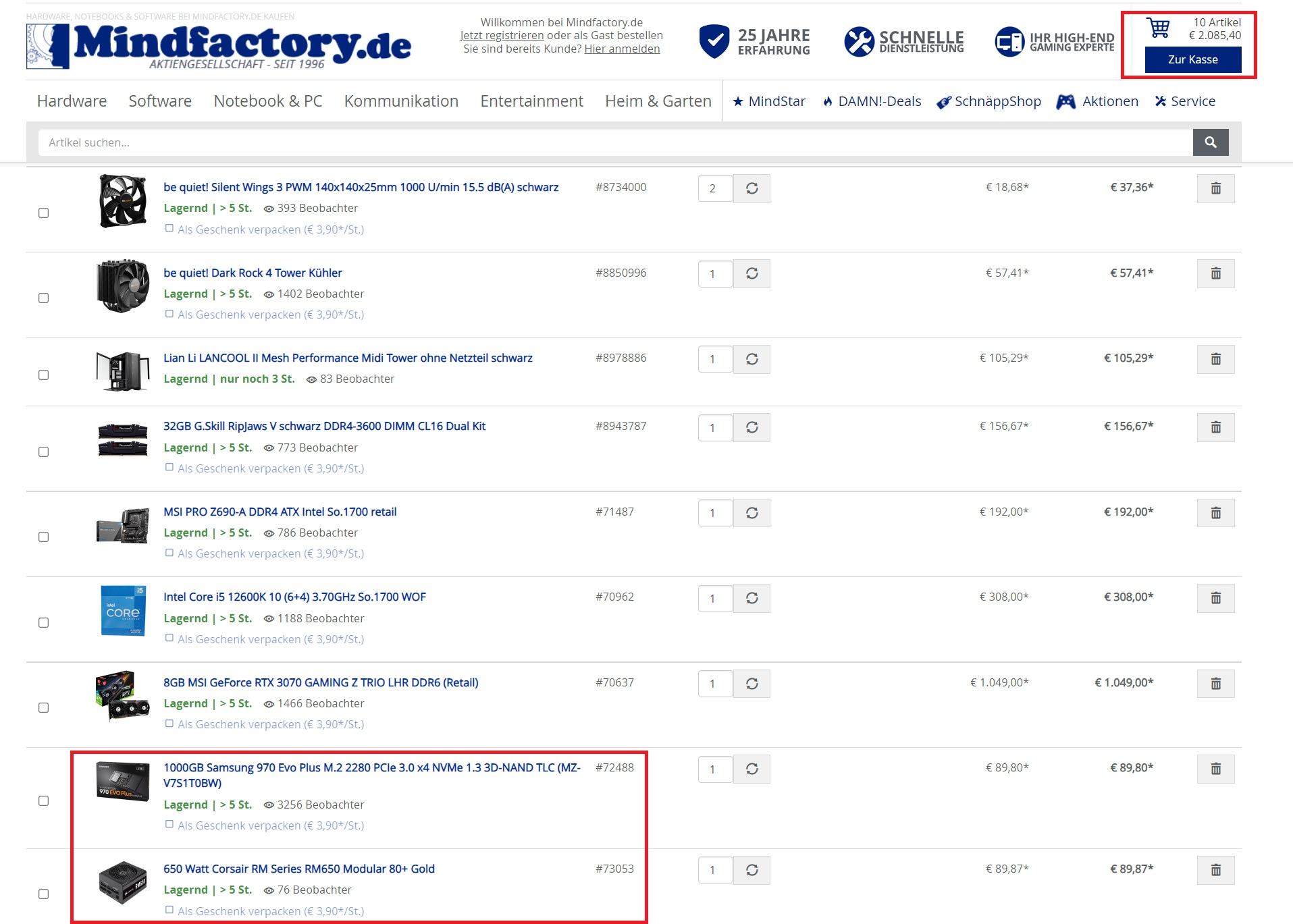
Task: Edit the RTX 3070 quantity field
Action: (715, 684)
